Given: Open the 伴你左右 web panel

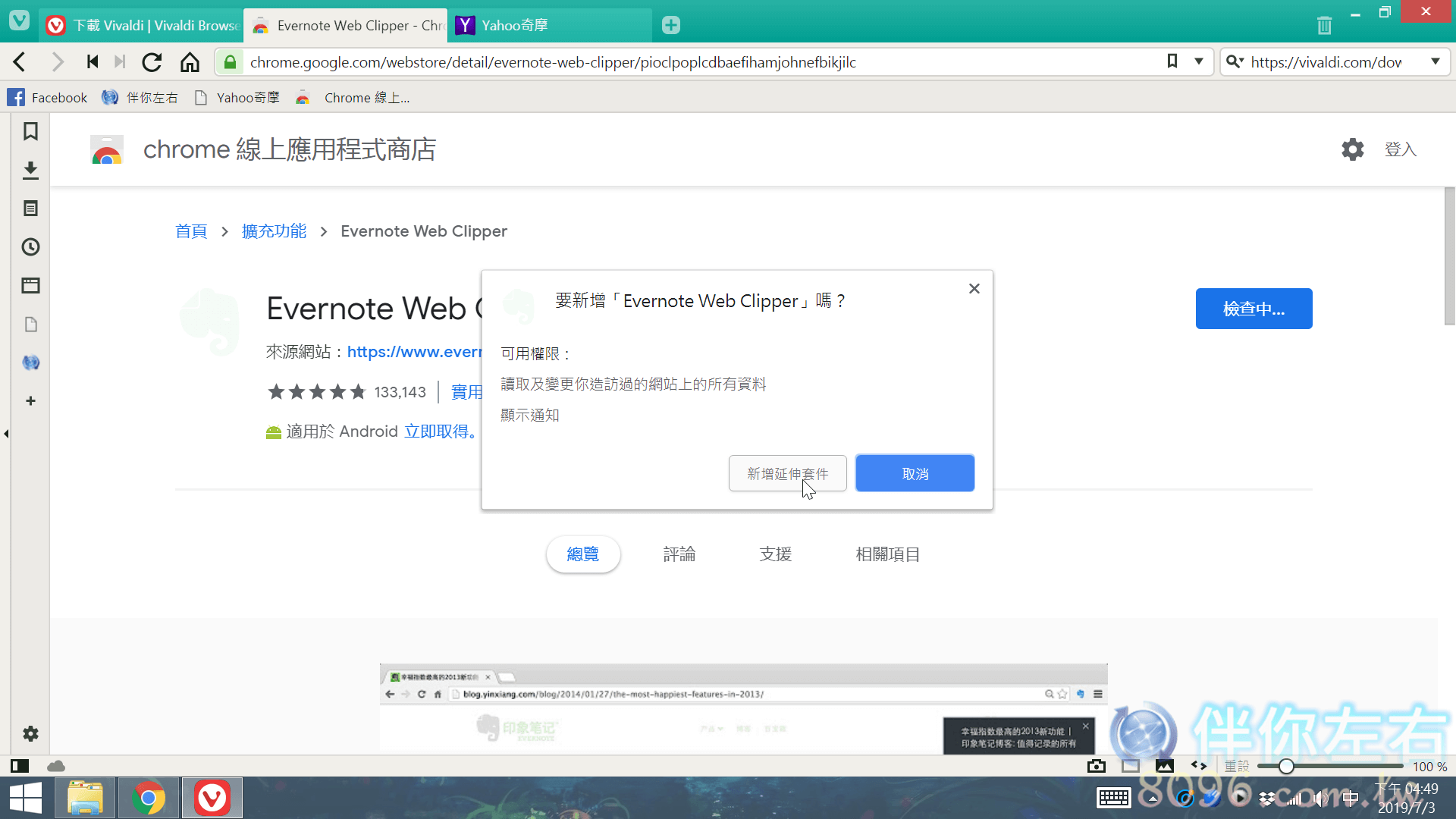Looking at the screenshot, I should [30, 362].
